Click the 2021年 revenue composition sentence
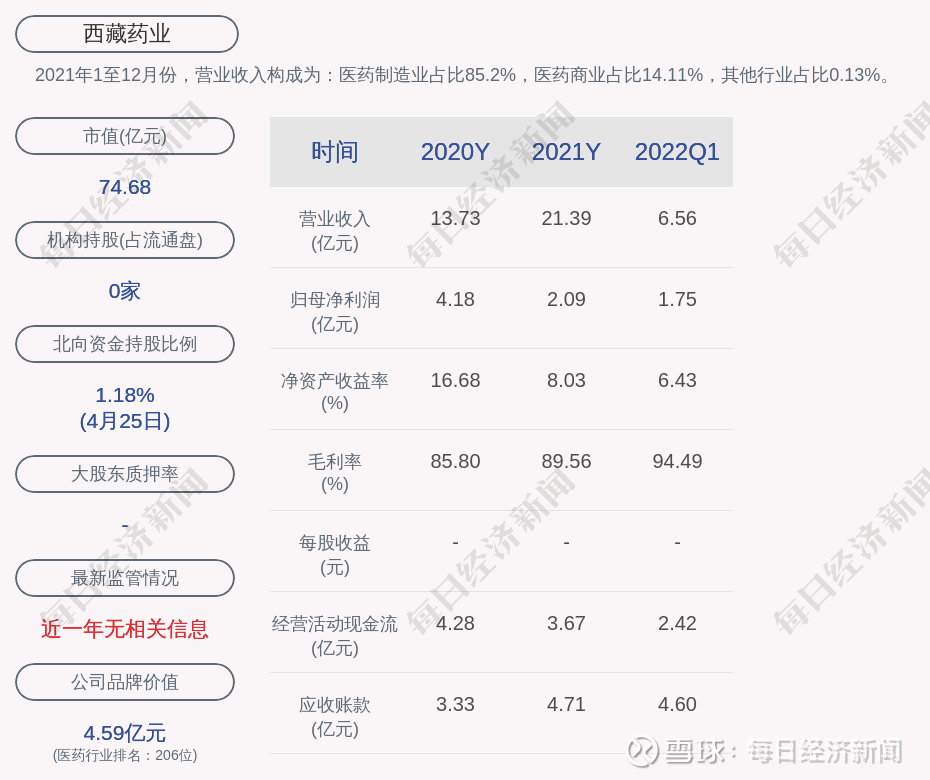This screenshot has width=930, height=780. (463, 75)
